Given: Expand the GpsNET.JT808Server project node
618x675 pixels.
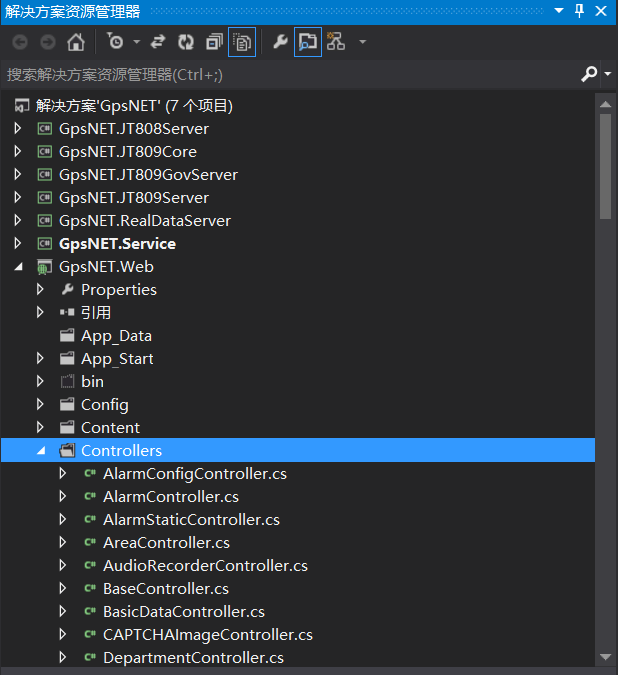Looking at the screenshot, I should pyautogui.click(x=18, y=128).
